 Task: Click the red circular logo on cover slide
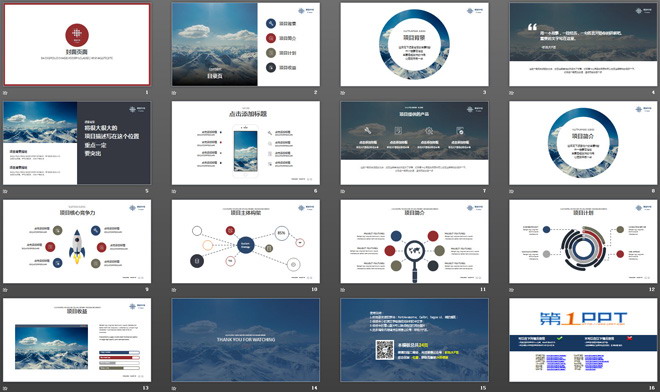pos(77,35)
